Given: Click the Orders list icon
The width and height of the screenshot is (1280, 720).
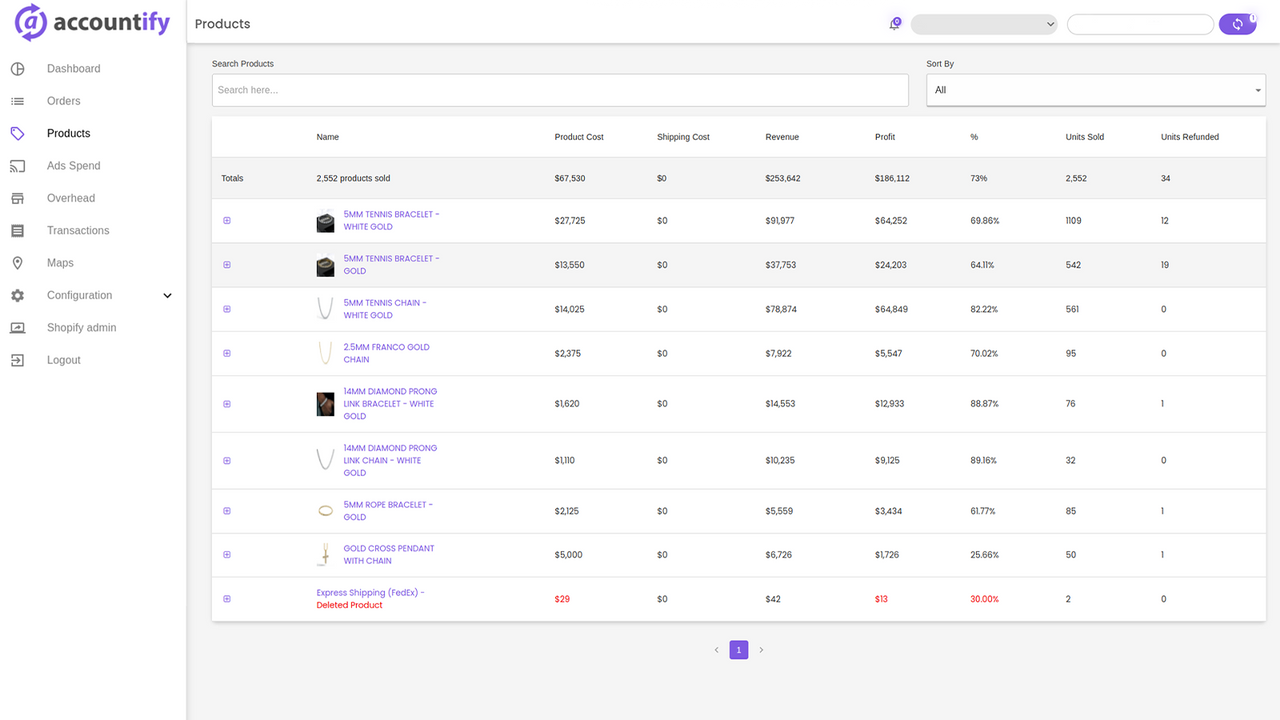Looking at the screenshot, I should coord(17,101).
